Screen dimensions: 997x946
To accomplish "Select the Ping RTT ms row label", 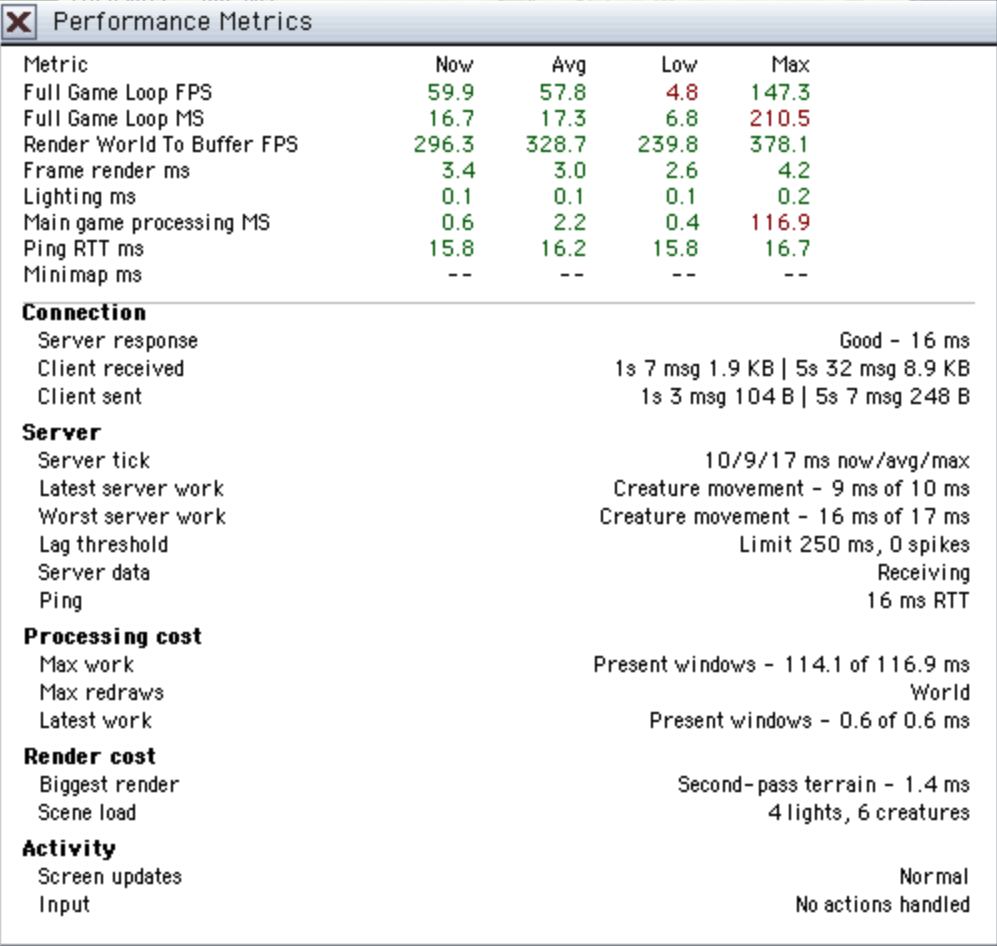I will (83, 249).
